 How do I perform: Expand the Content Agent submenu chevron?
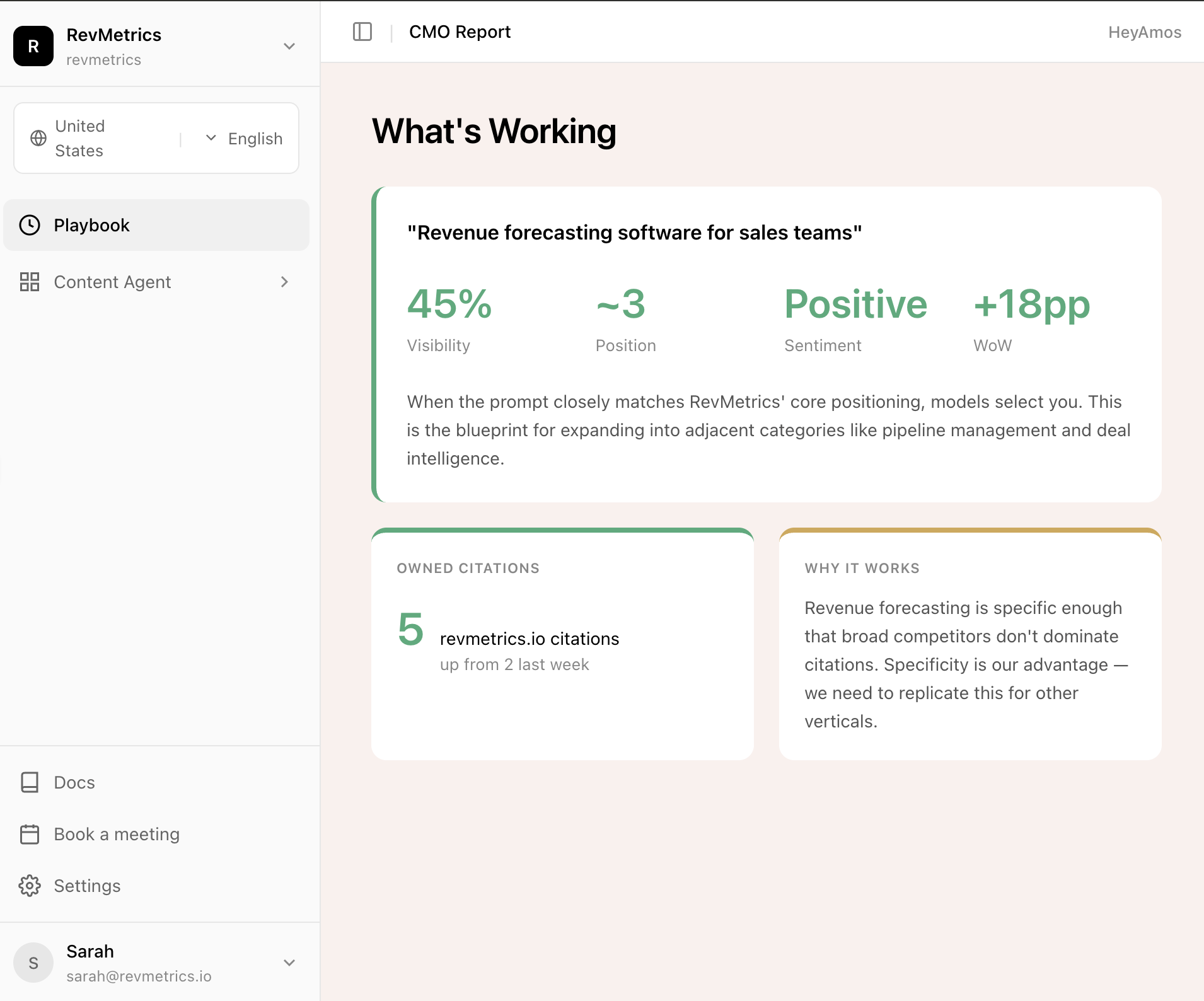[284, 282]
